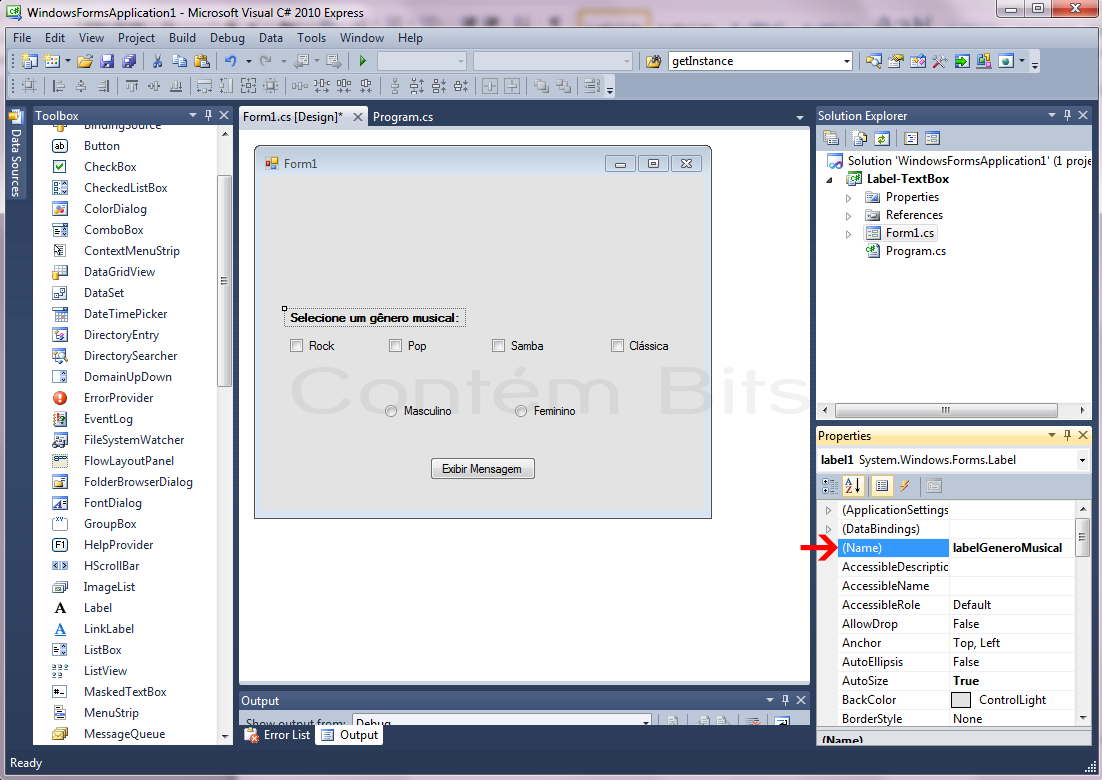Viewport: 1102px width, 780px height.
Task: Switch to the Program.cs tab
Action: pos(403,117)
